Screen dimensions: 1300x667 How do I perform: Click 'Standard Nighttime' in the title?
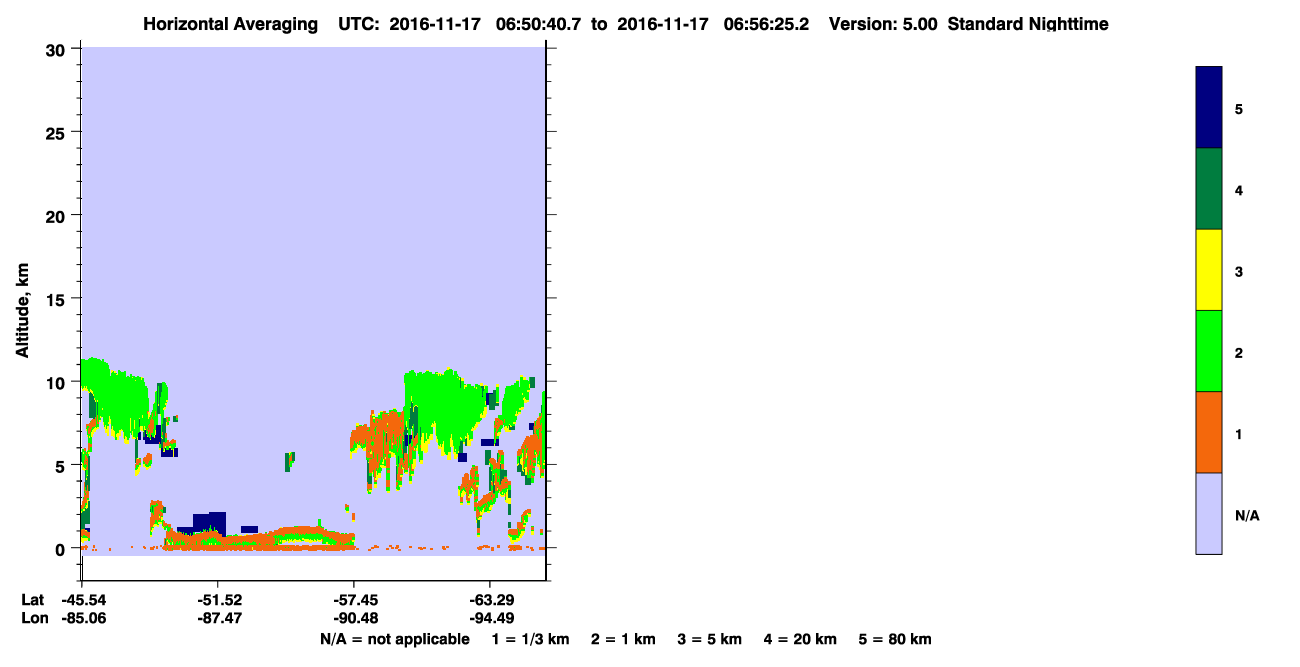click(x=1028, y=24)
